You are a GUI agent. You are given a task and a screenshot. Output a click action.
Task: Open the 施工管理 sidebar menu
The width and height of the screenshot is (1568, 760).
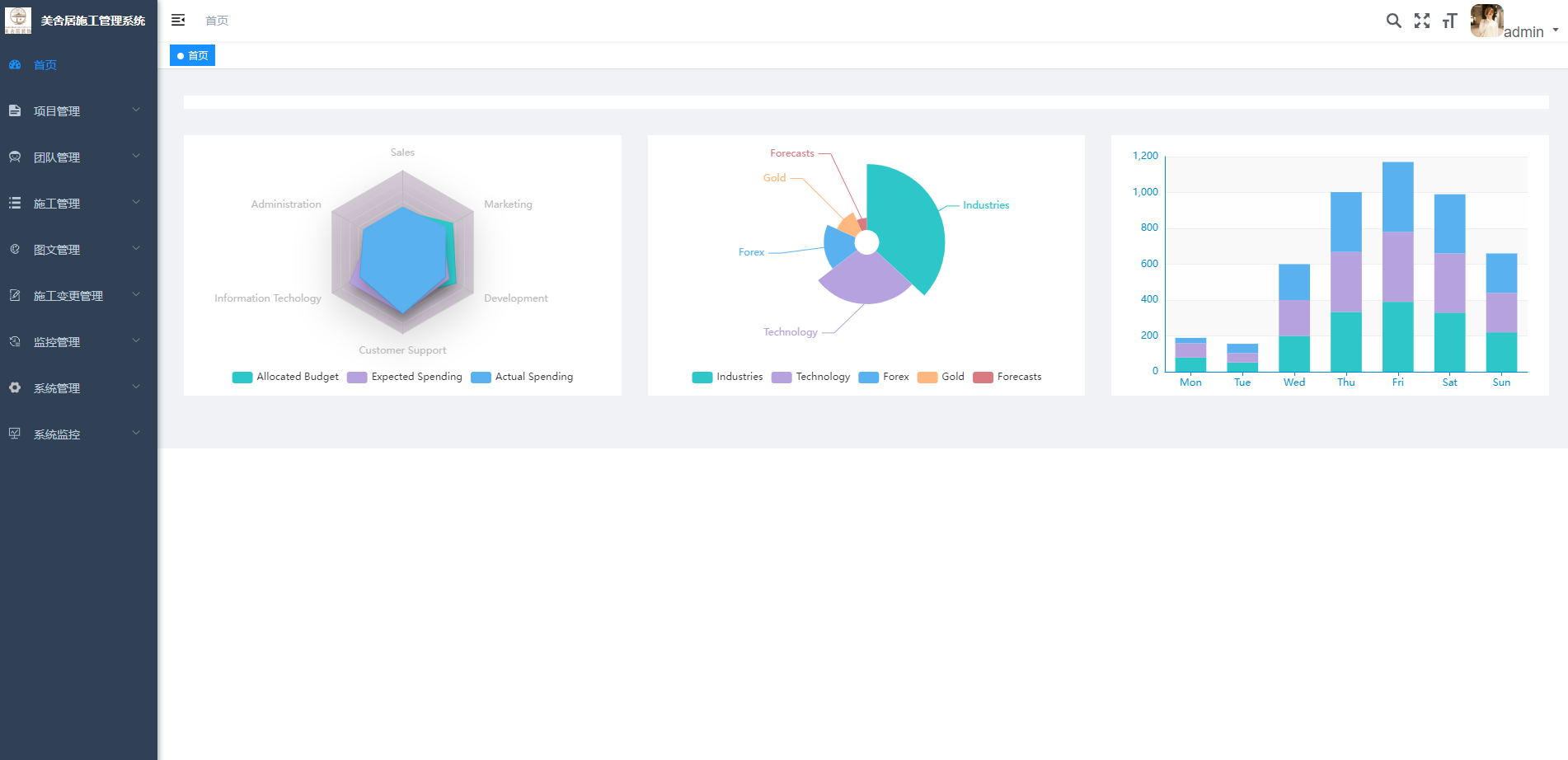click(78, 204)
